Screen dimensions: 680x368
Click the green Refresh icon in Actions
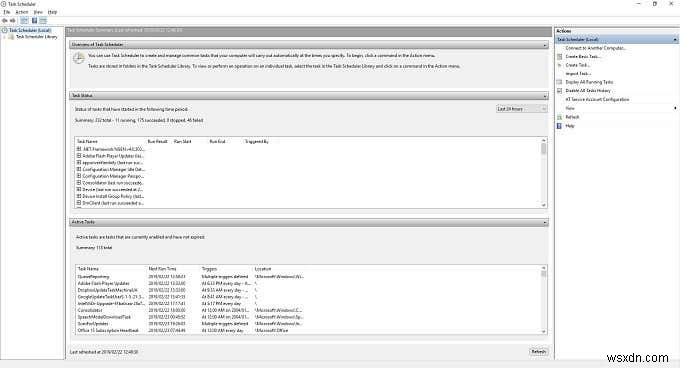(x=559, y=117)
